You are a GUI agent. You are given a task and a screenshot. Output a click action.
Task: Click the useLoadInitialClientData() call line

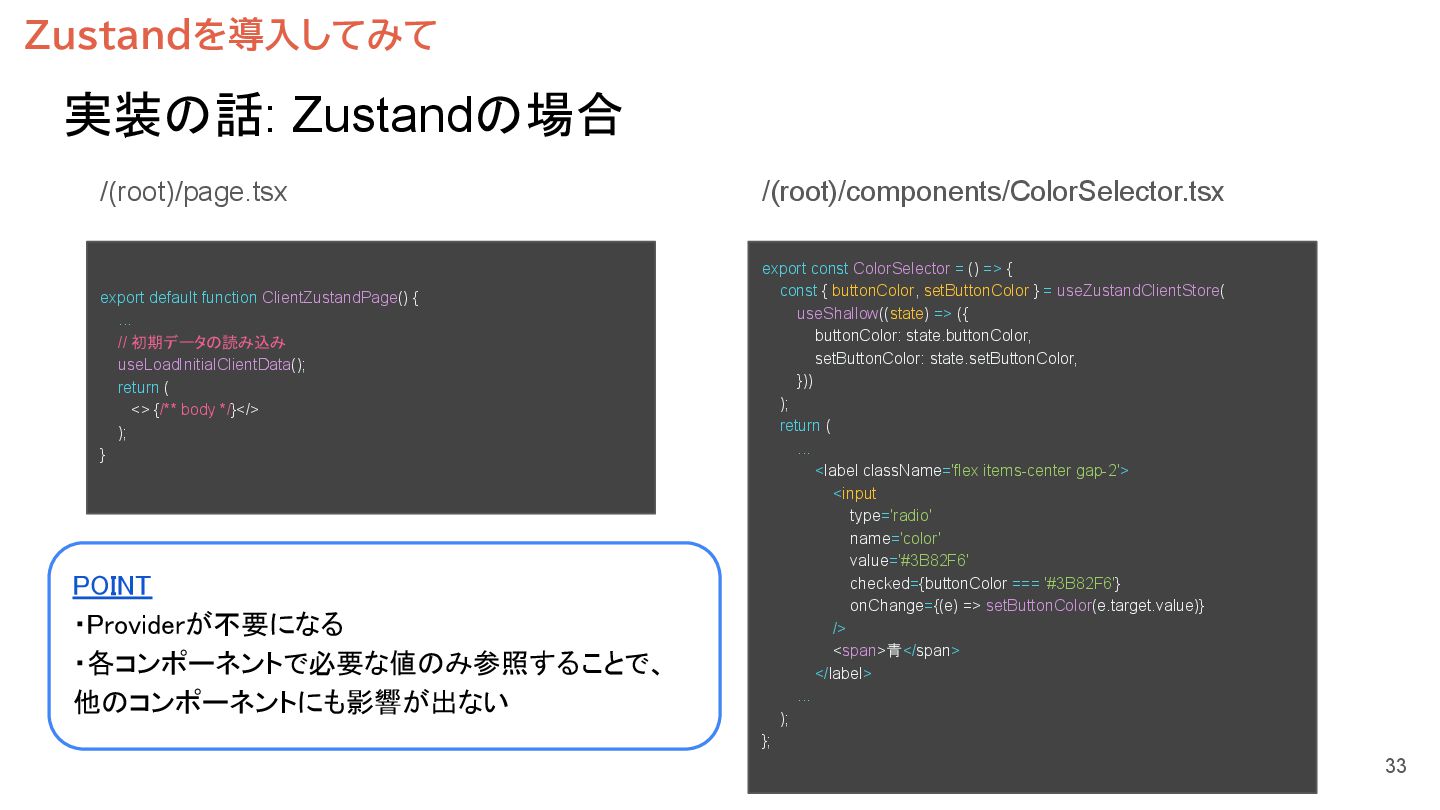(211, 364)
